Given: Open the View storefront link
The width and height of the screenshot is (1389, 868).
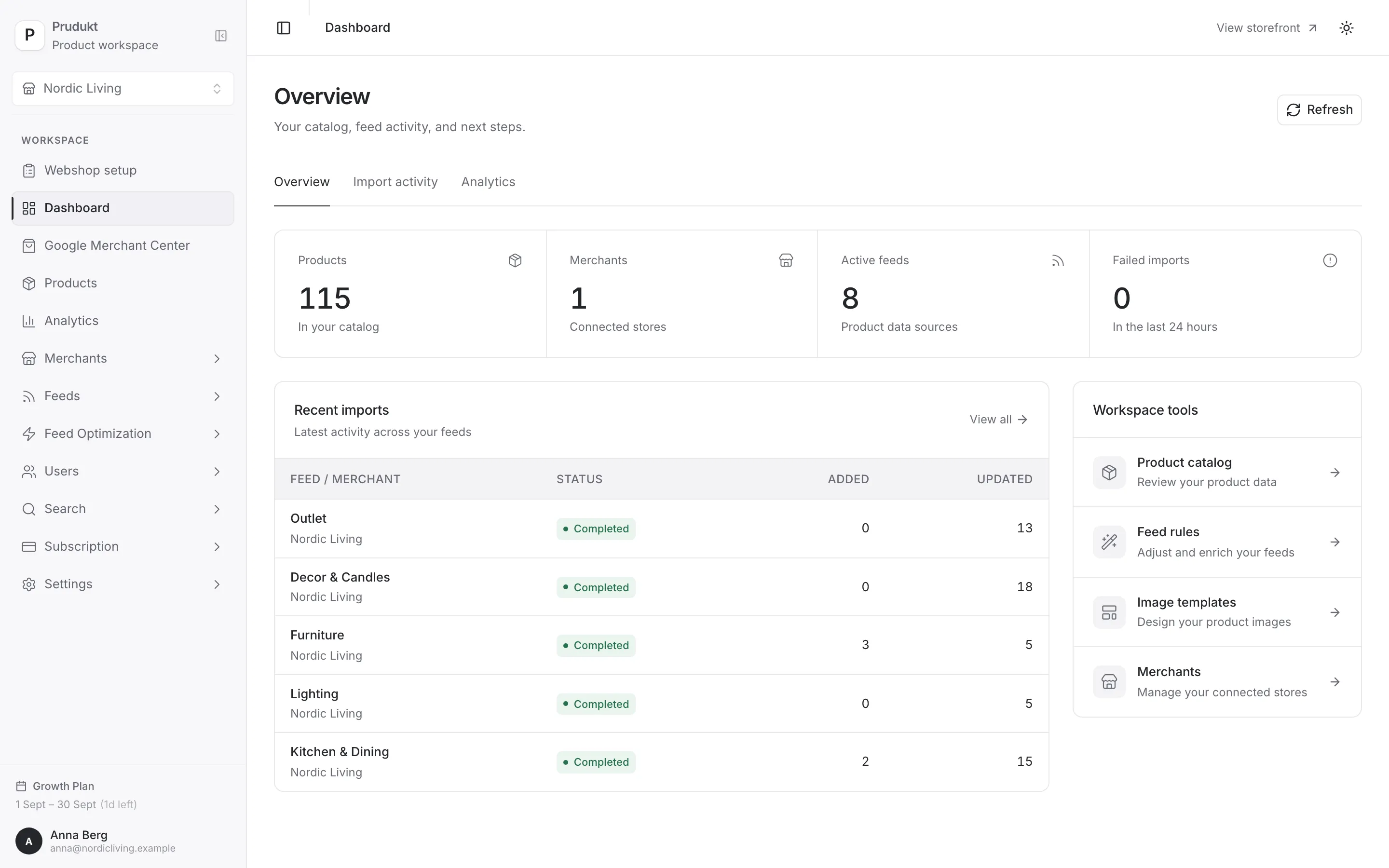Looking at the screenshot, I should pos(1266,27).
